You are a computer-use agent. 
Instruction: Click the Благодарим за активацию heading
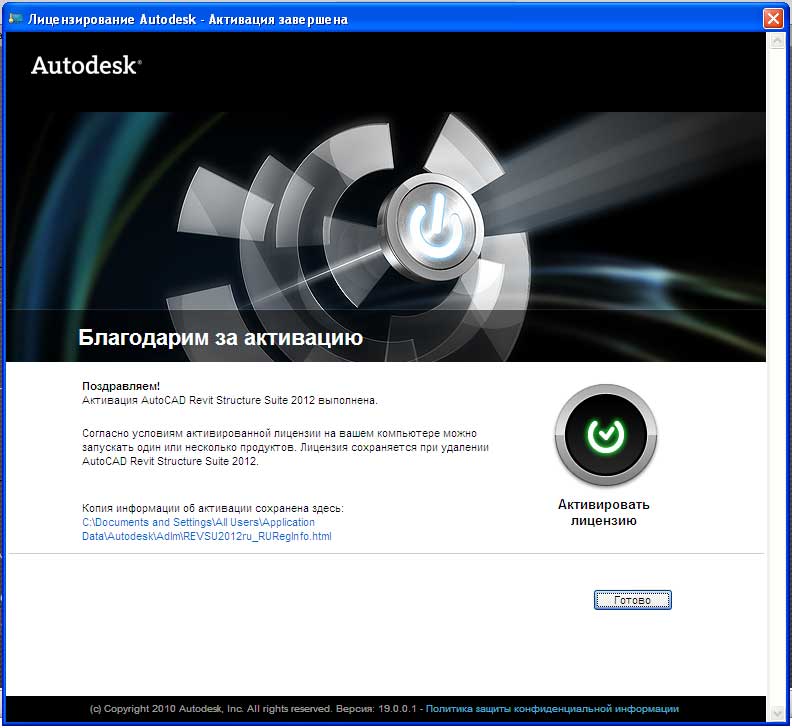[x=220, y=338]
